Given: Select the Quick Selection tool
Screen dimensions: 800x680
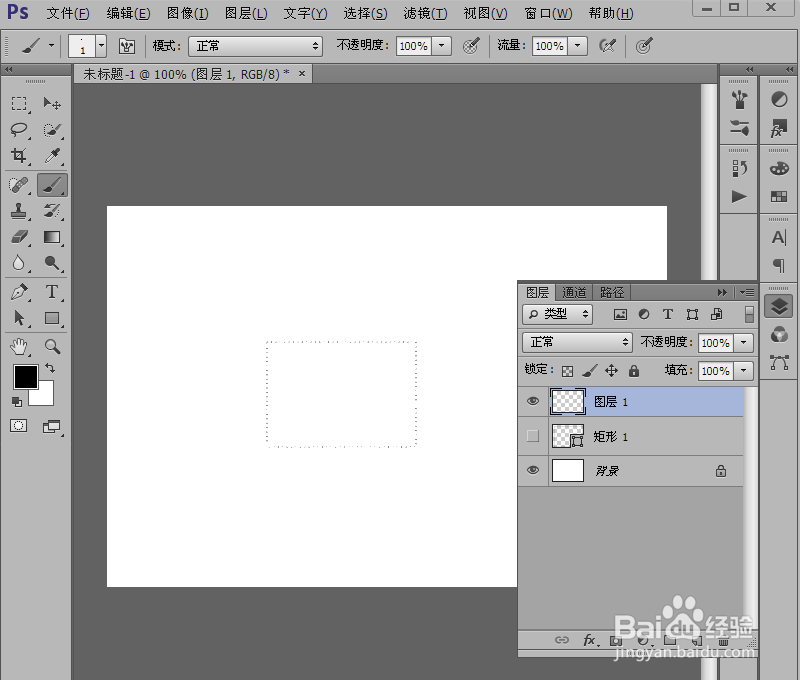Looking at the screenshot, I should pyautogui.click(x=52, y=130).
